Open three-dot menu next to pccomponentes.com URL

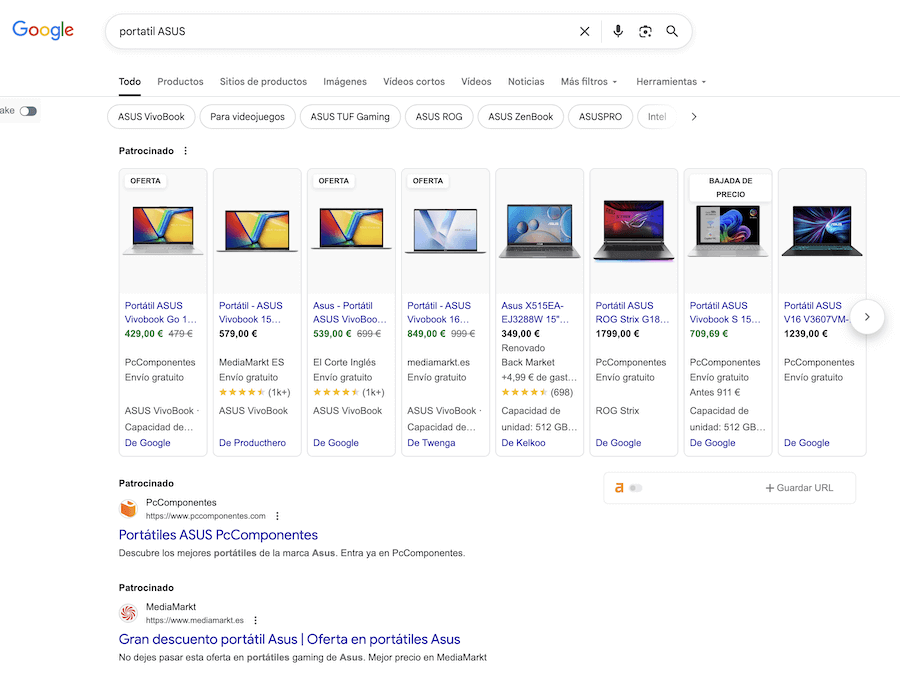[x=277, y=516]
